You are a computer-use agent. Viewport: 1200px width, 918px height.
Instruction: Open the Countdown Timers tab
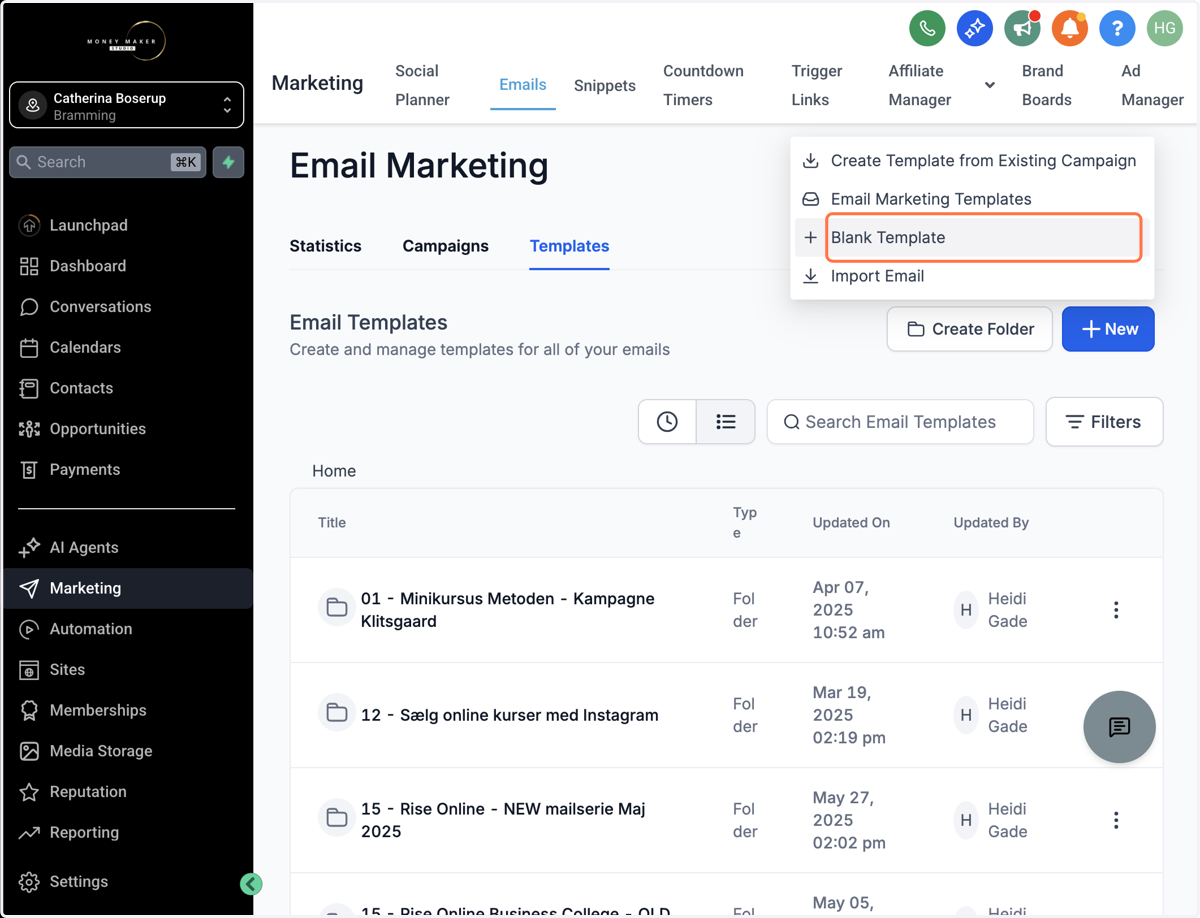point(703,85)
